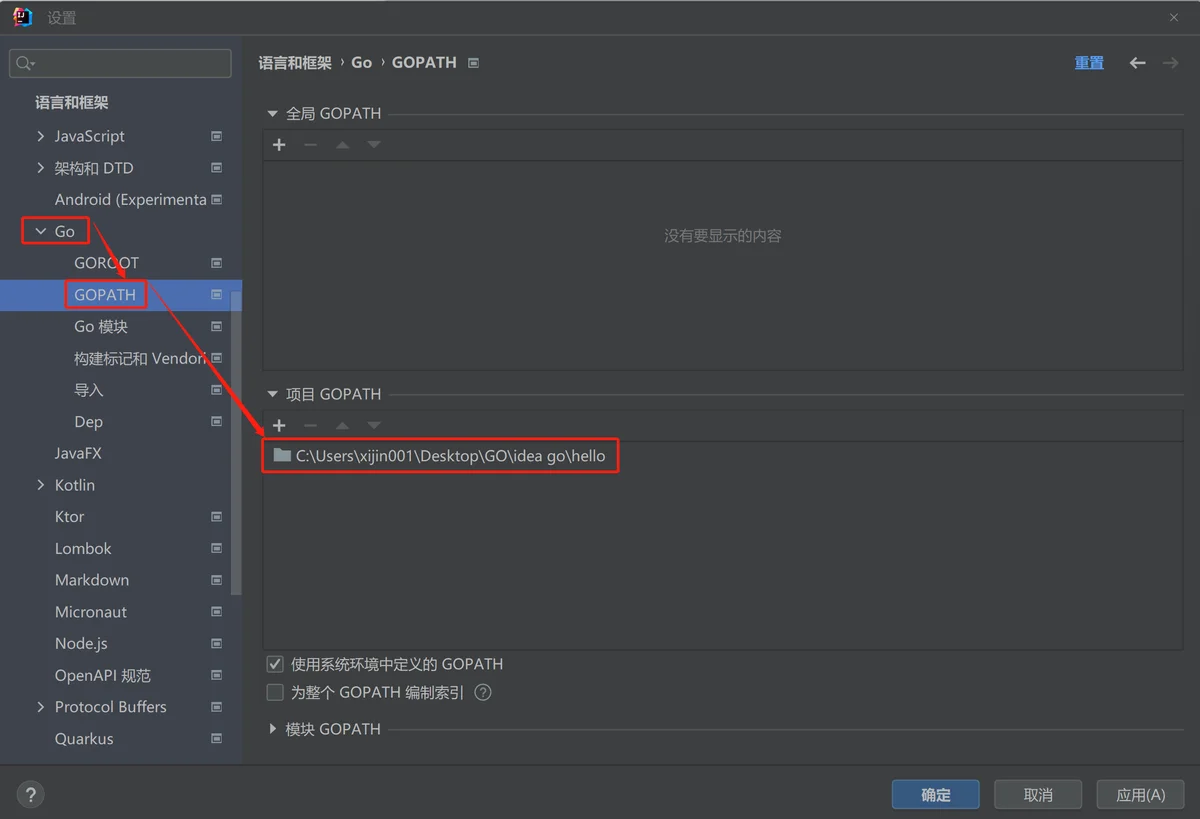This screenshot has height=819, width=1200.
Task: Open 构建标记和 Vendoring settings page
Action: pos(140,358)
